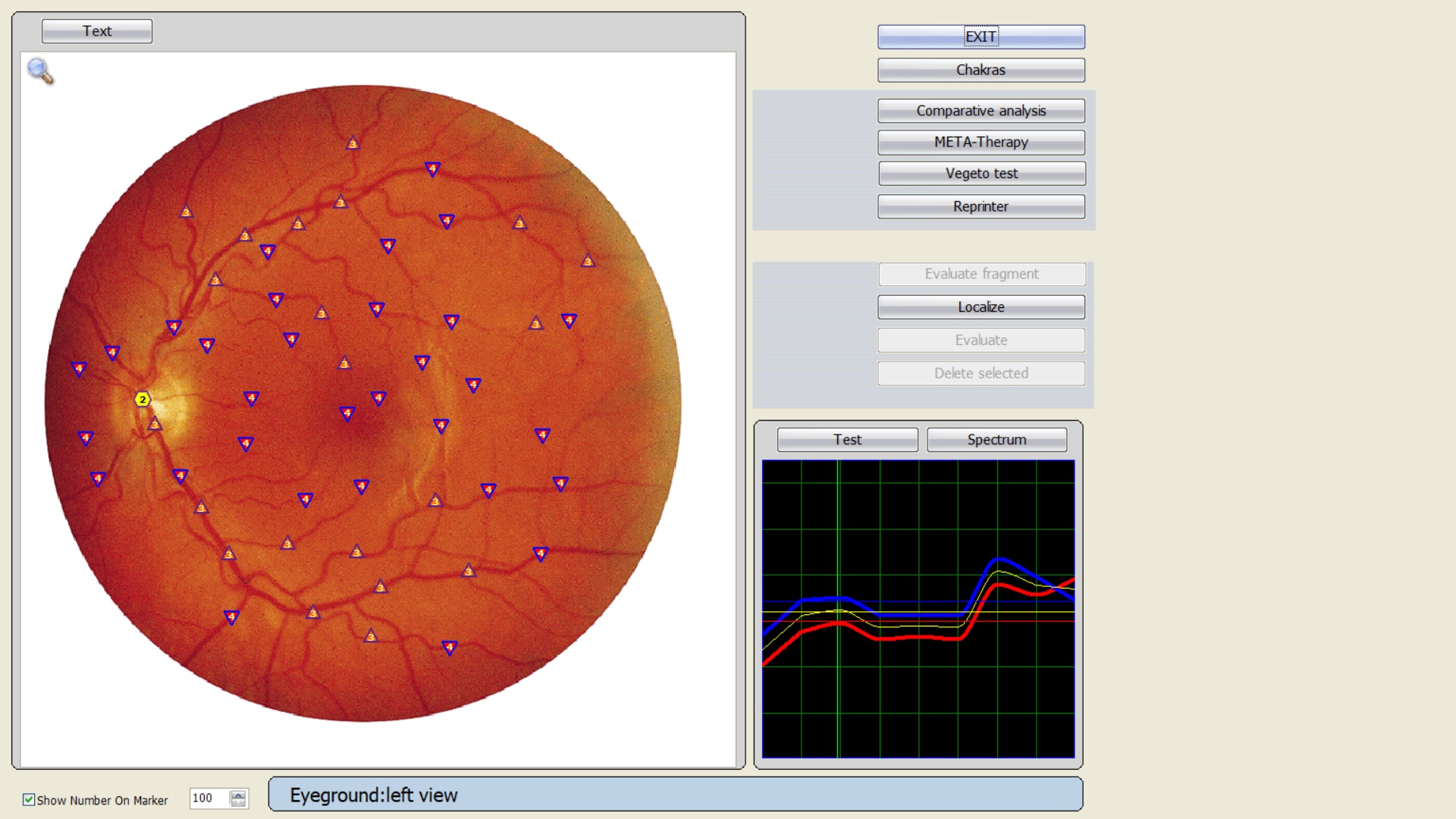Screen dimensions: 1456x819
Task: Select marker 3 just below yellow hexagon
Action: 155,423
